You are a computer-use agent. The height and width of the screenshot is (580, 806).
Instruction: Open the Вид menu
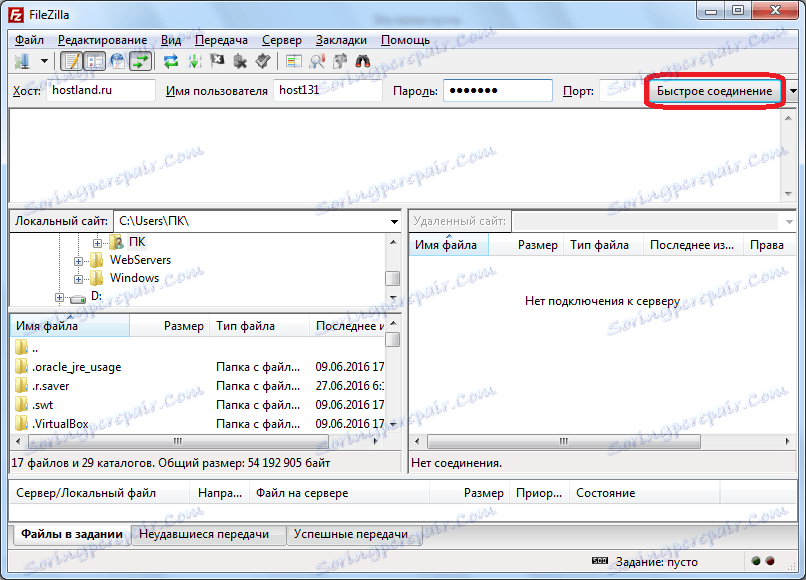[x=171, y=40]
